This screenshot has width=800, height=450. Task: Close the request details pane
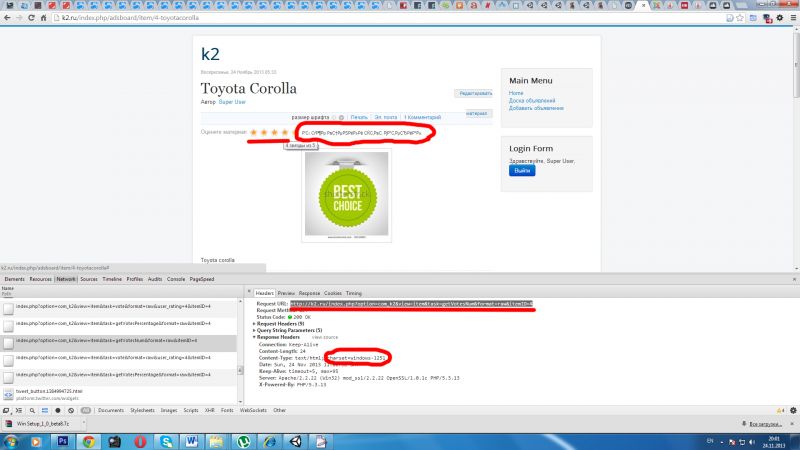(249, 292)
